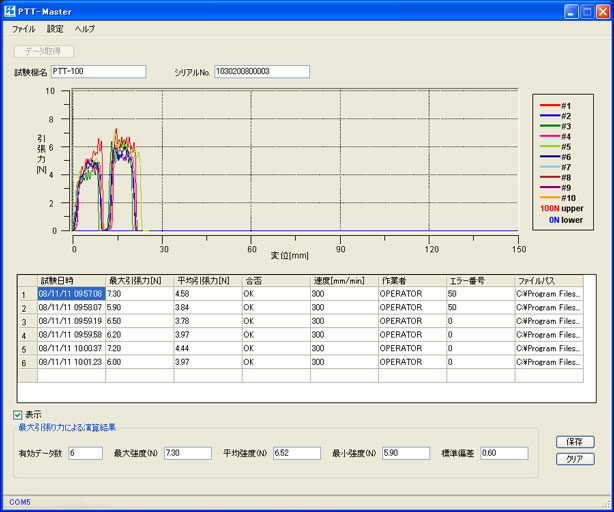The height and width of the screenshot is (512, 614).
Task: Click the 保存 button
Action: 574,441
